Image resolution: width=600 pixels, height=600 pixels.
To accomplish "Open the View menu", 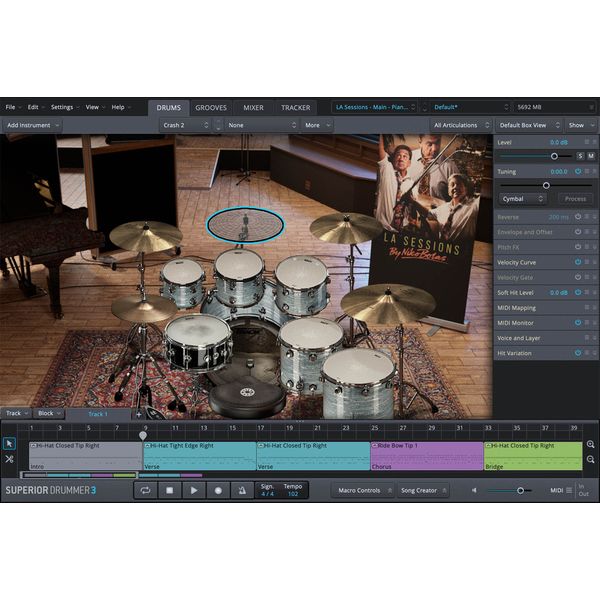I will click(95, 107).
